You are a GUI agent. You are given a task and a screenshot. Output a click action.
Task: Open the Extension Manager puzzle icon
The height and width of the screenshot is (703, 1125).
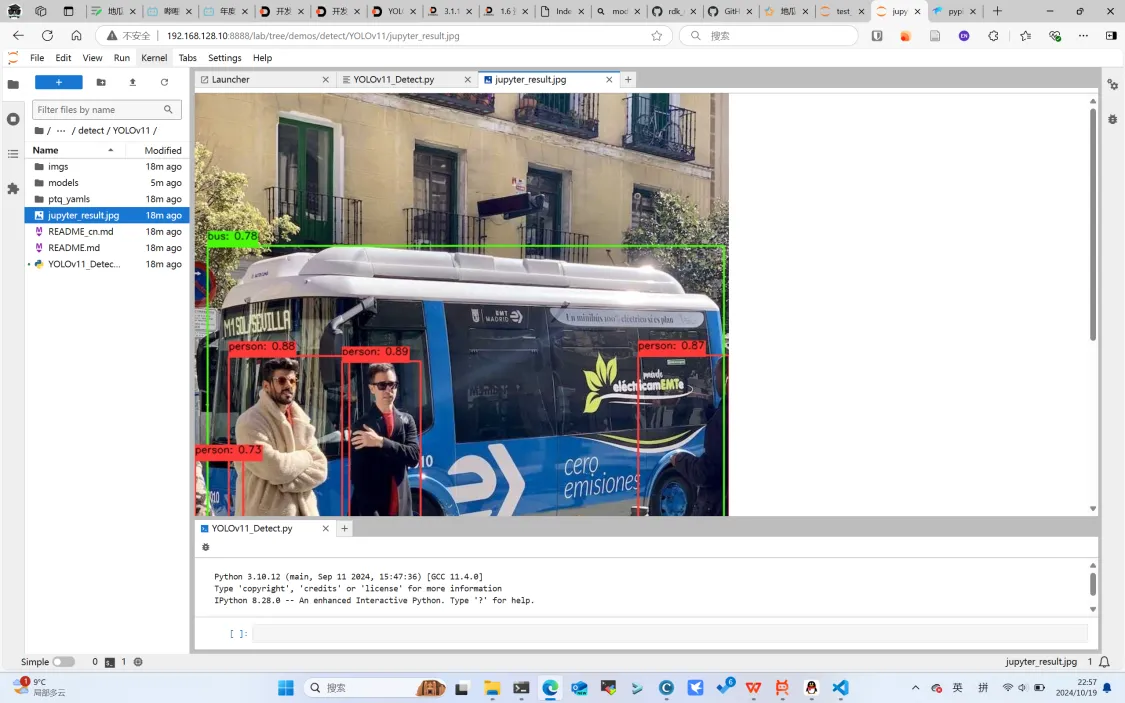pyautogui.click(x=13, y=189)
